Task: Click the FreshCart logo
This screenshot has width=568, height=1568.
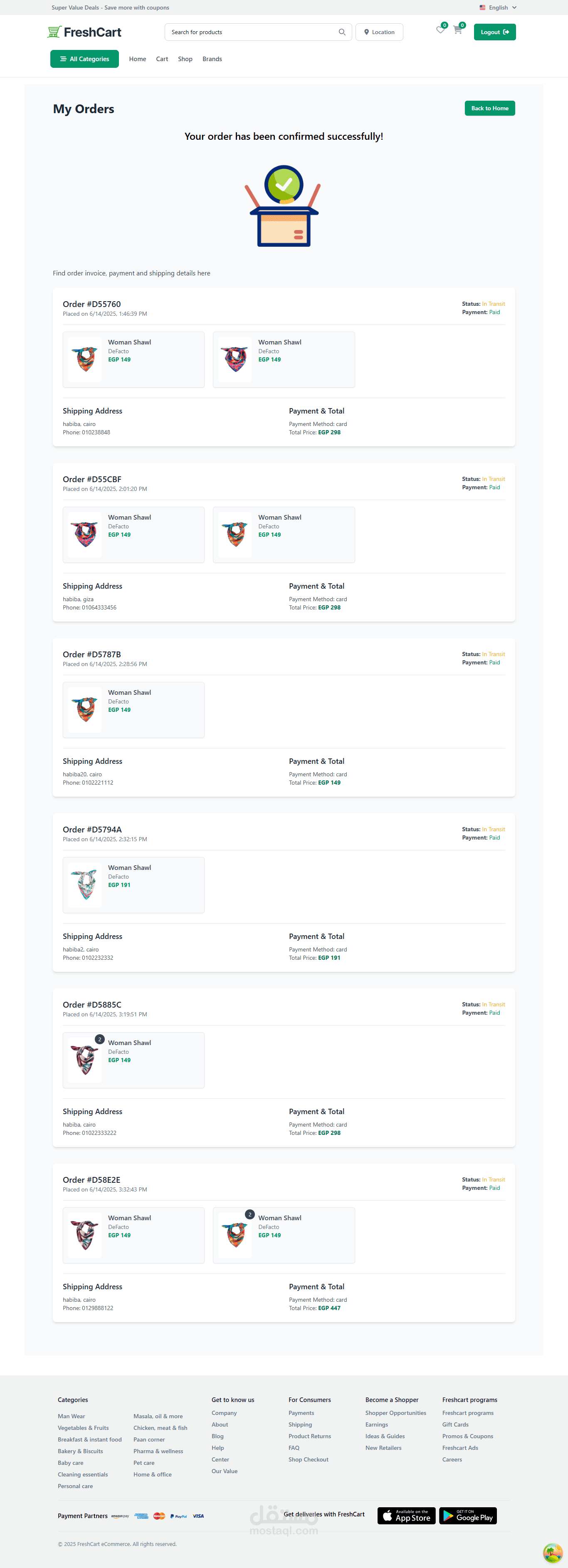Action: tap(84, 32)
